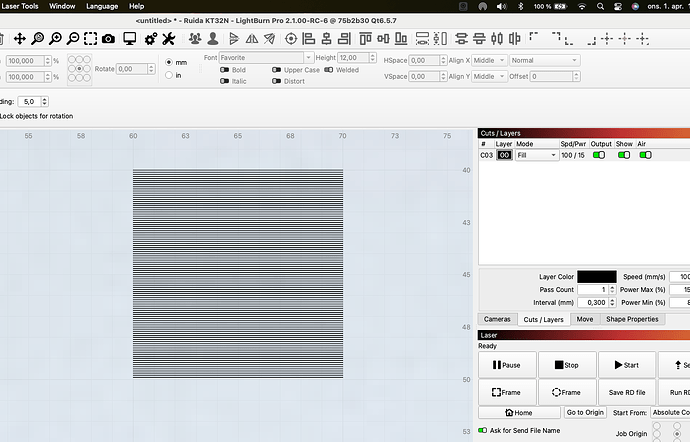Click the camera capture icon in toolbar
690x442 pixels.
pyautogui.click(x=108, y=39)
